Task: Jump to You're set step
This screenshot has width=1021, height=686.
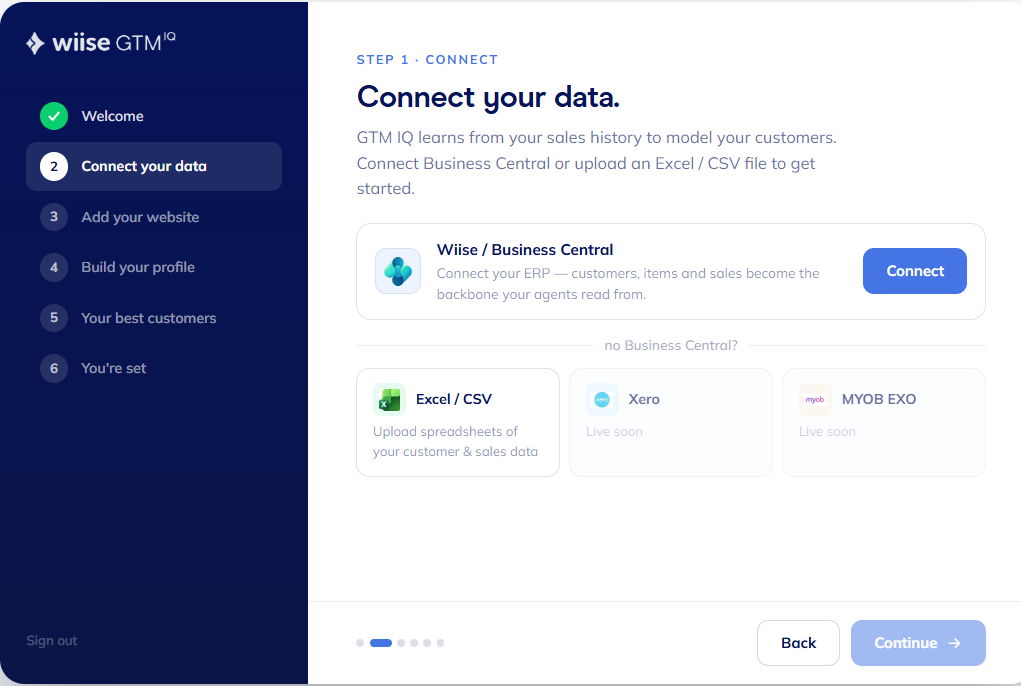Action: tap(154, 368)
